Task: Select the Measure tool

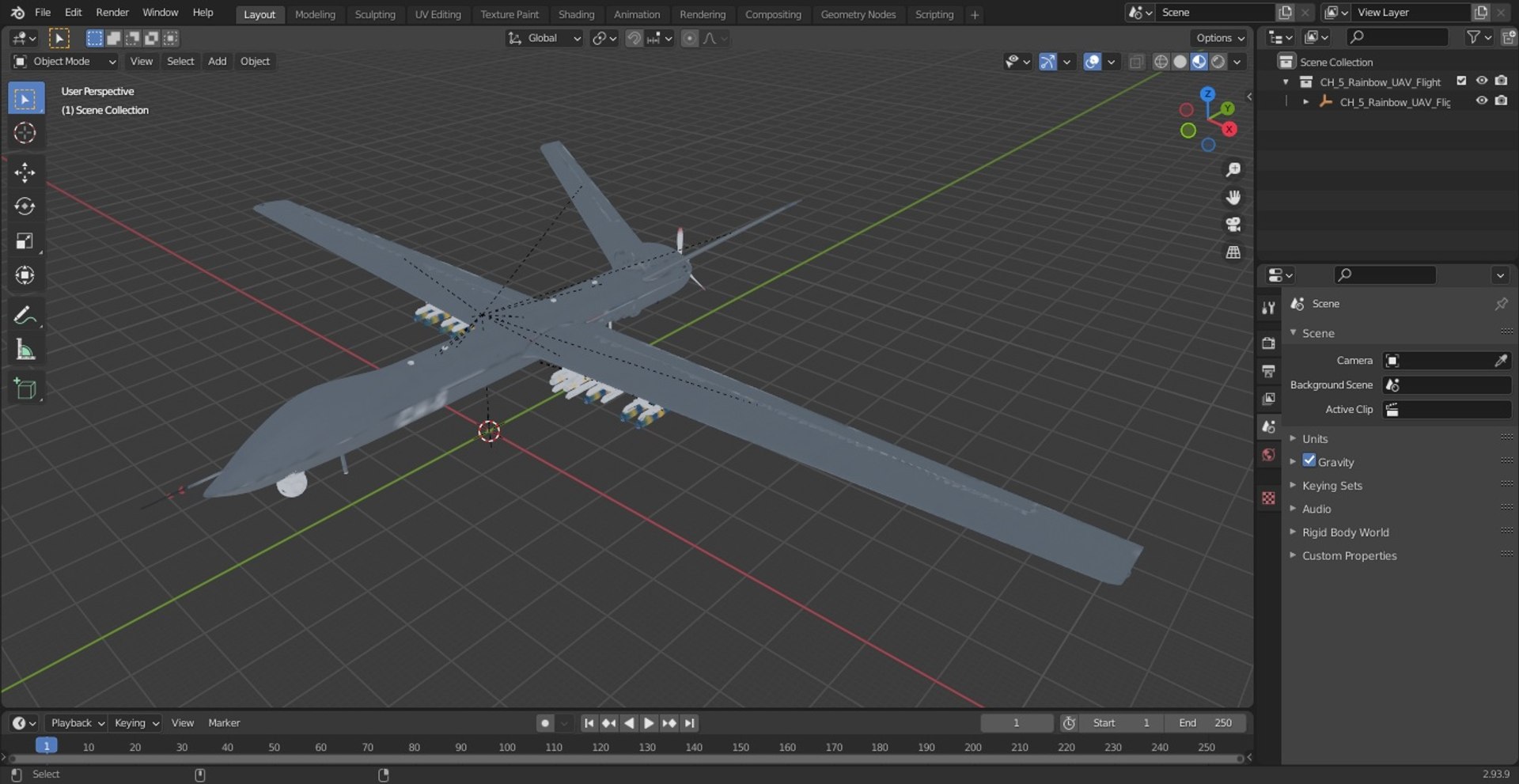Action: coord(25,350)
